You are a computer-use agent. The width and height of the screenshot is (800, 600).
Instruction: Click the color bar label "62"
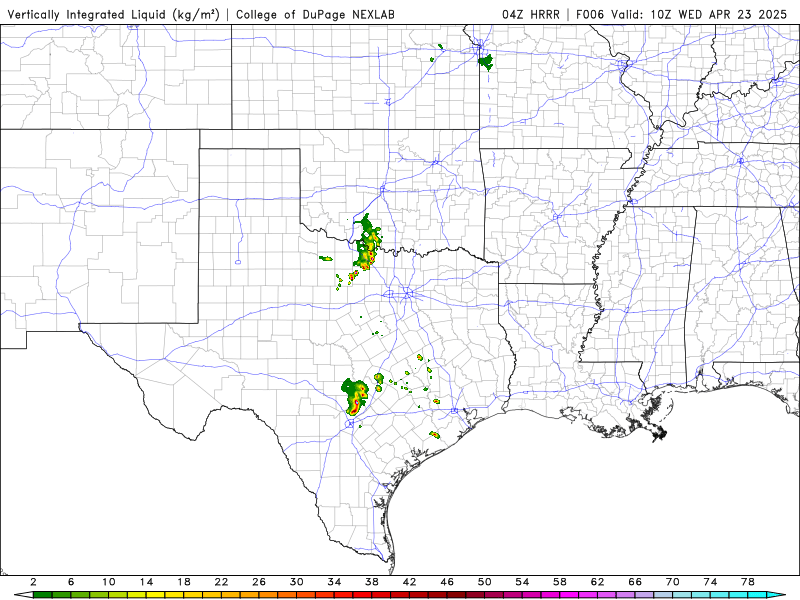597,582
